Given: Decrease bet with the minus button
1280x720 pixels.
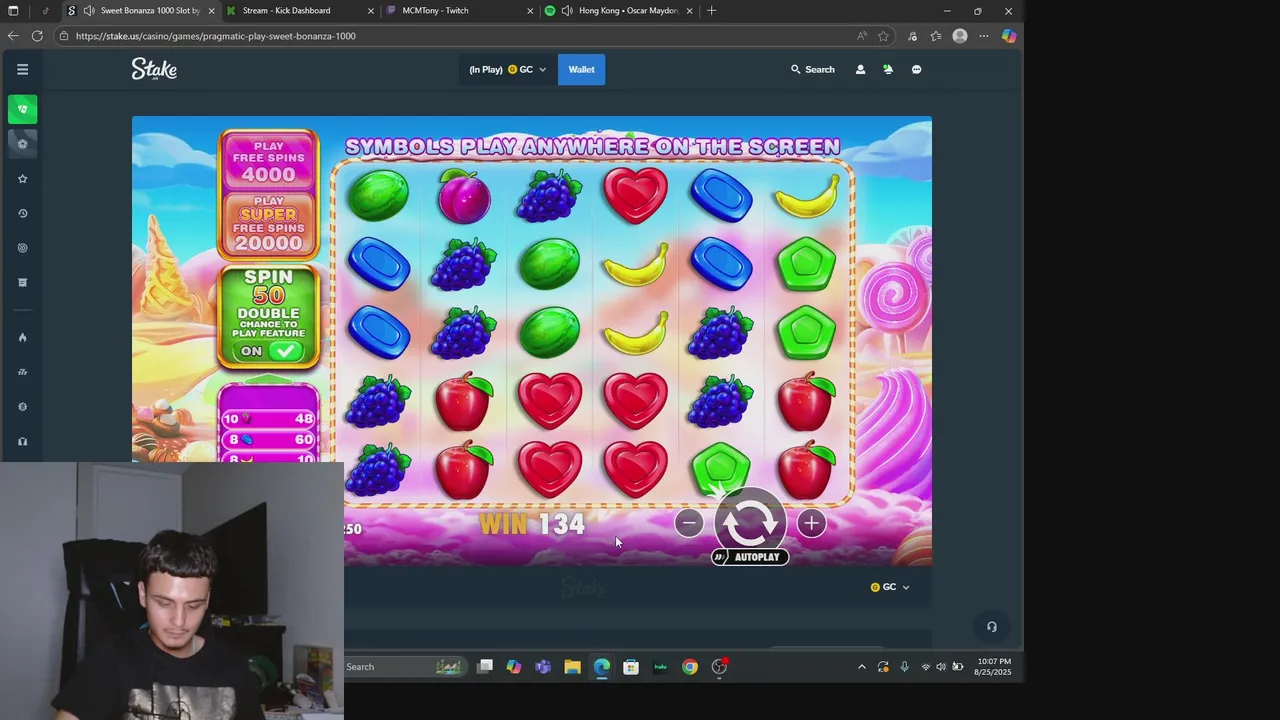Looking at the screenshot, I should (x=688, y=523).
